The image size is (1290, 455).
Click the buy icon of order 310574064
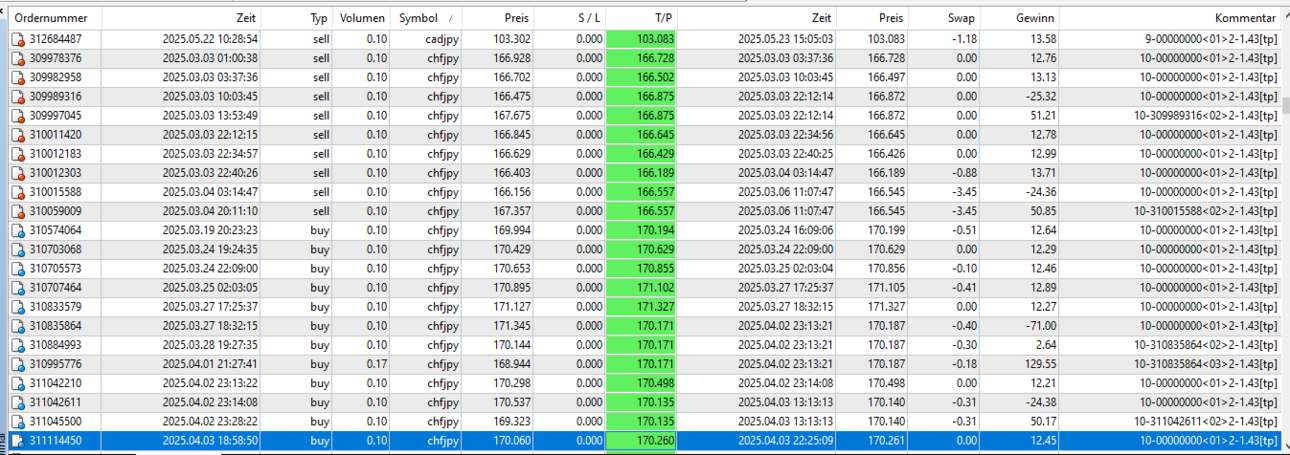[17, 230]
